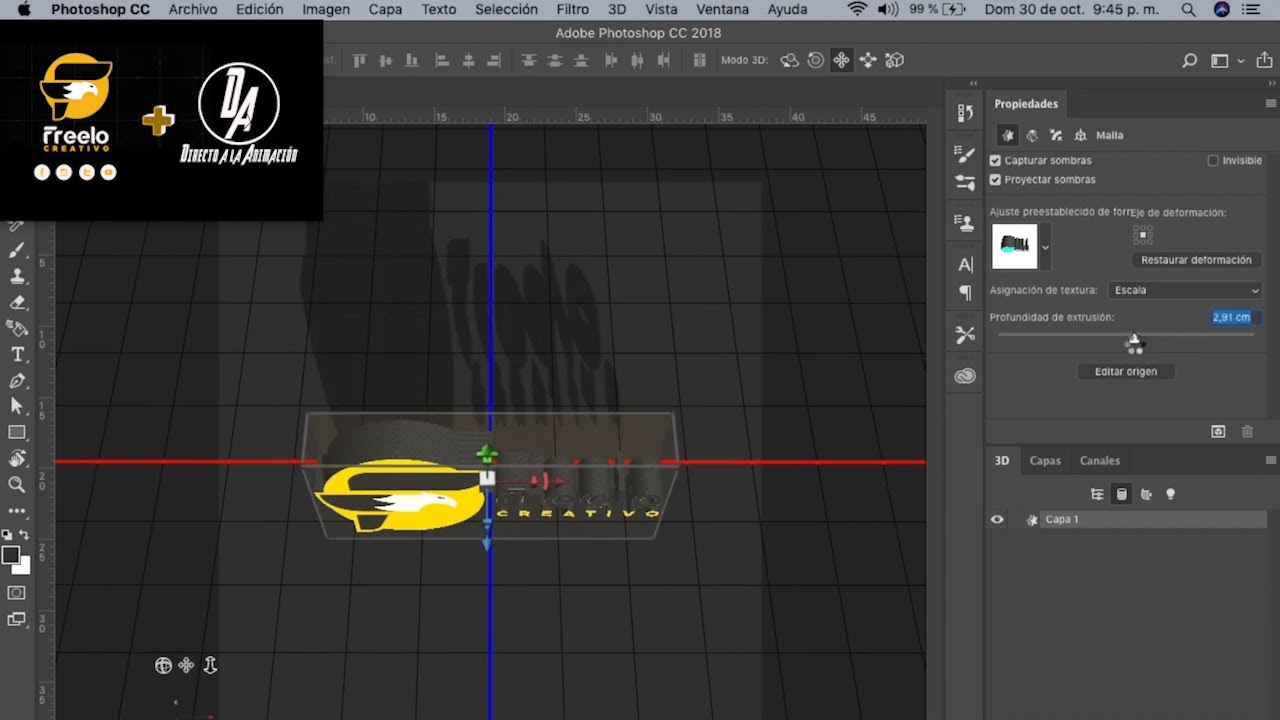Filter 3D panel by materials
This screenshot has height=720, width=1280.
[1146, 494]
